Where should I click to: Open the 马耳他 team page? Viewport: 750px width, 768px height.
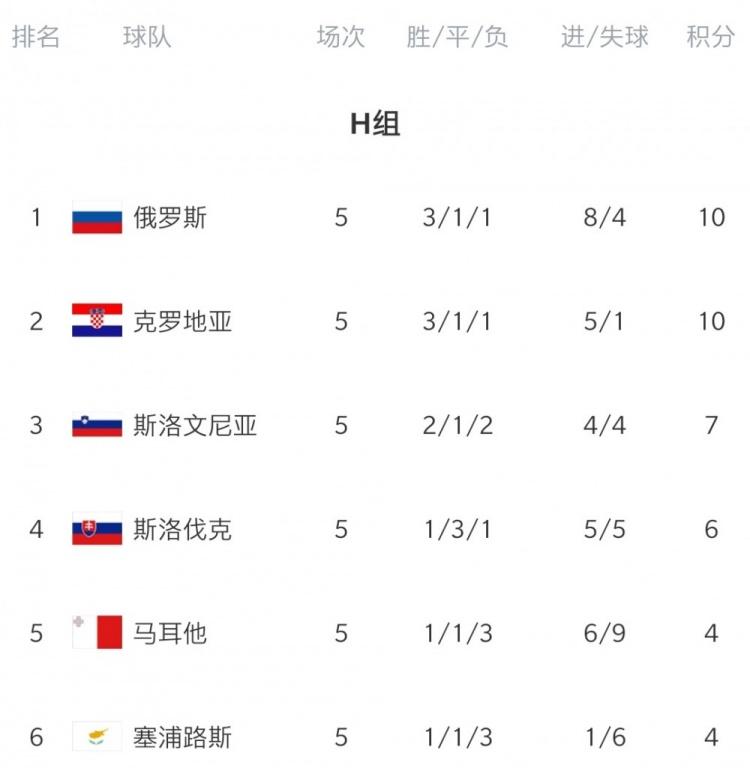[x=170, y=633]
